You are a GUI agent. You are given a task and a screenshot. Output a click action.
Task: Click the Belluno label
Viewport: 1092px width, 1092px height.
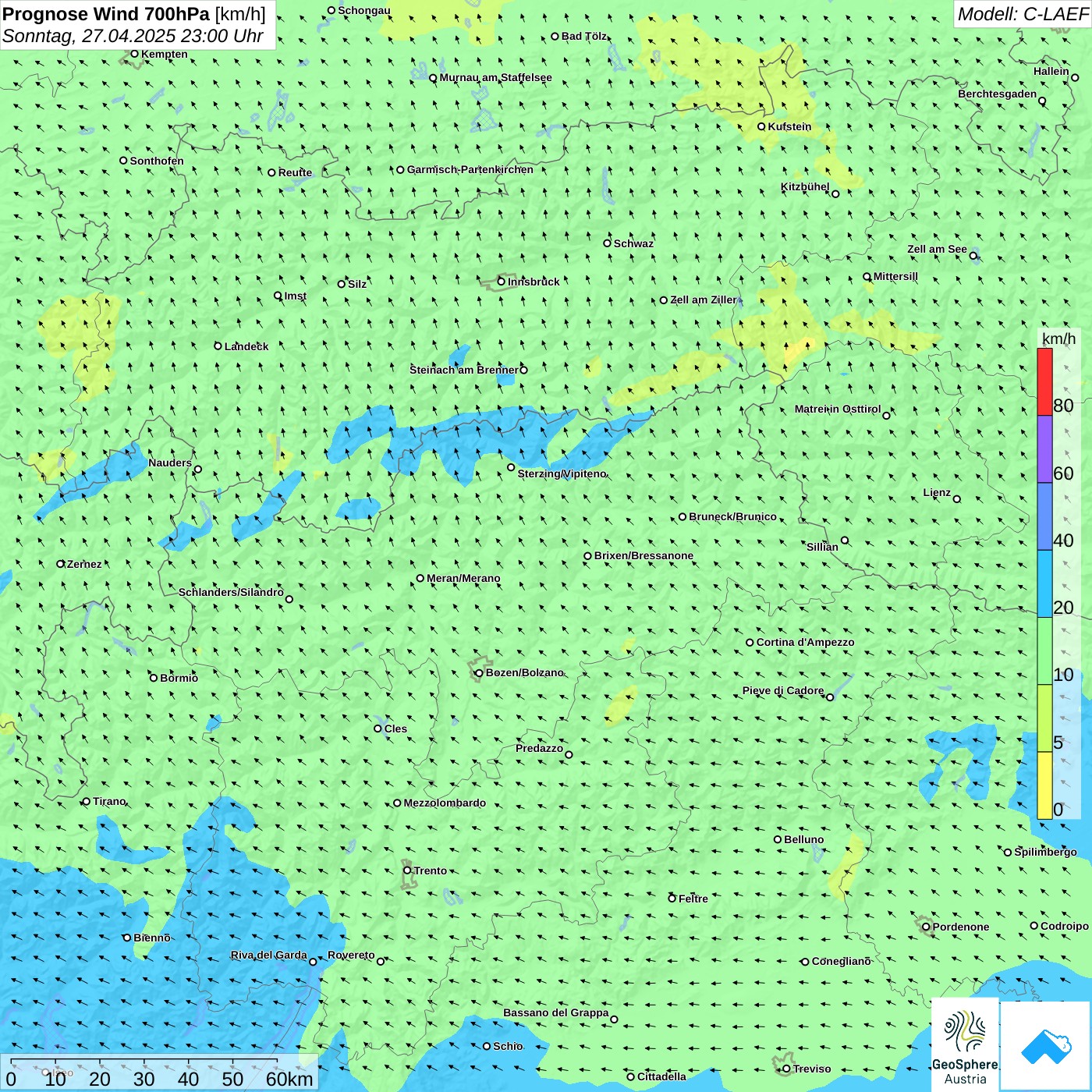coord(803,839)
